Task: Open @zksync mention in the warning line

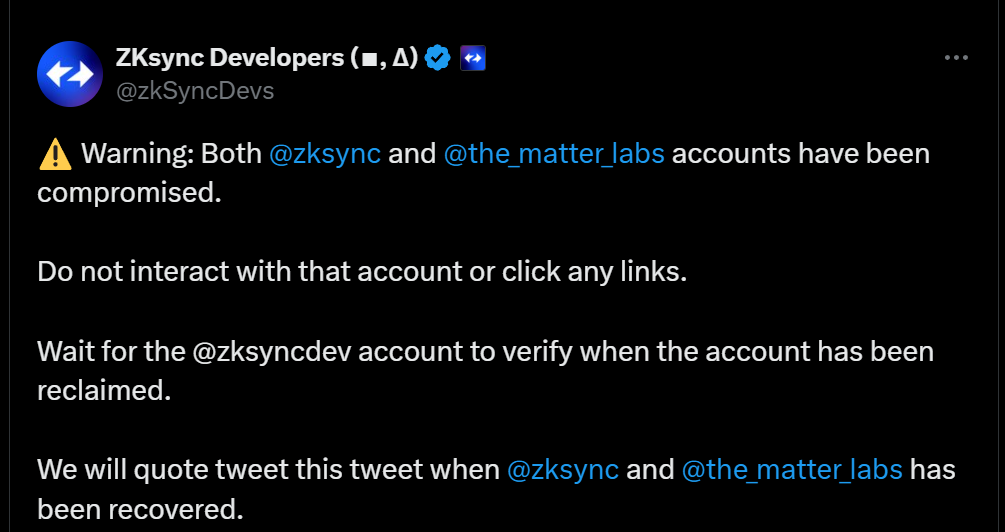Action: pyautogui.click(x=325, y=154)
